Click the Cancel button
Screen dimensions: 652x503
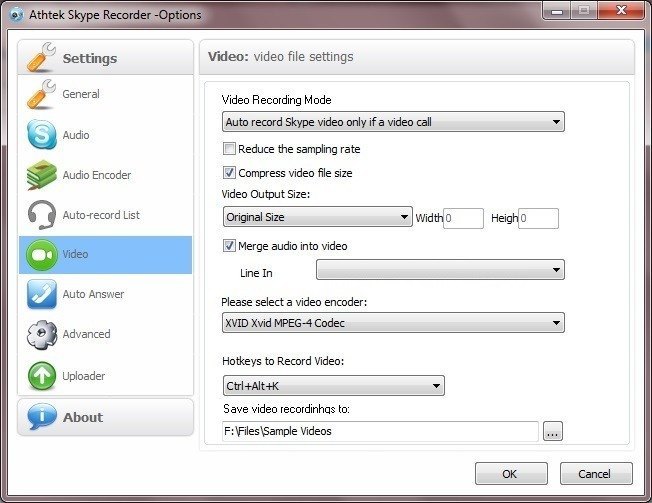(596, 473)
